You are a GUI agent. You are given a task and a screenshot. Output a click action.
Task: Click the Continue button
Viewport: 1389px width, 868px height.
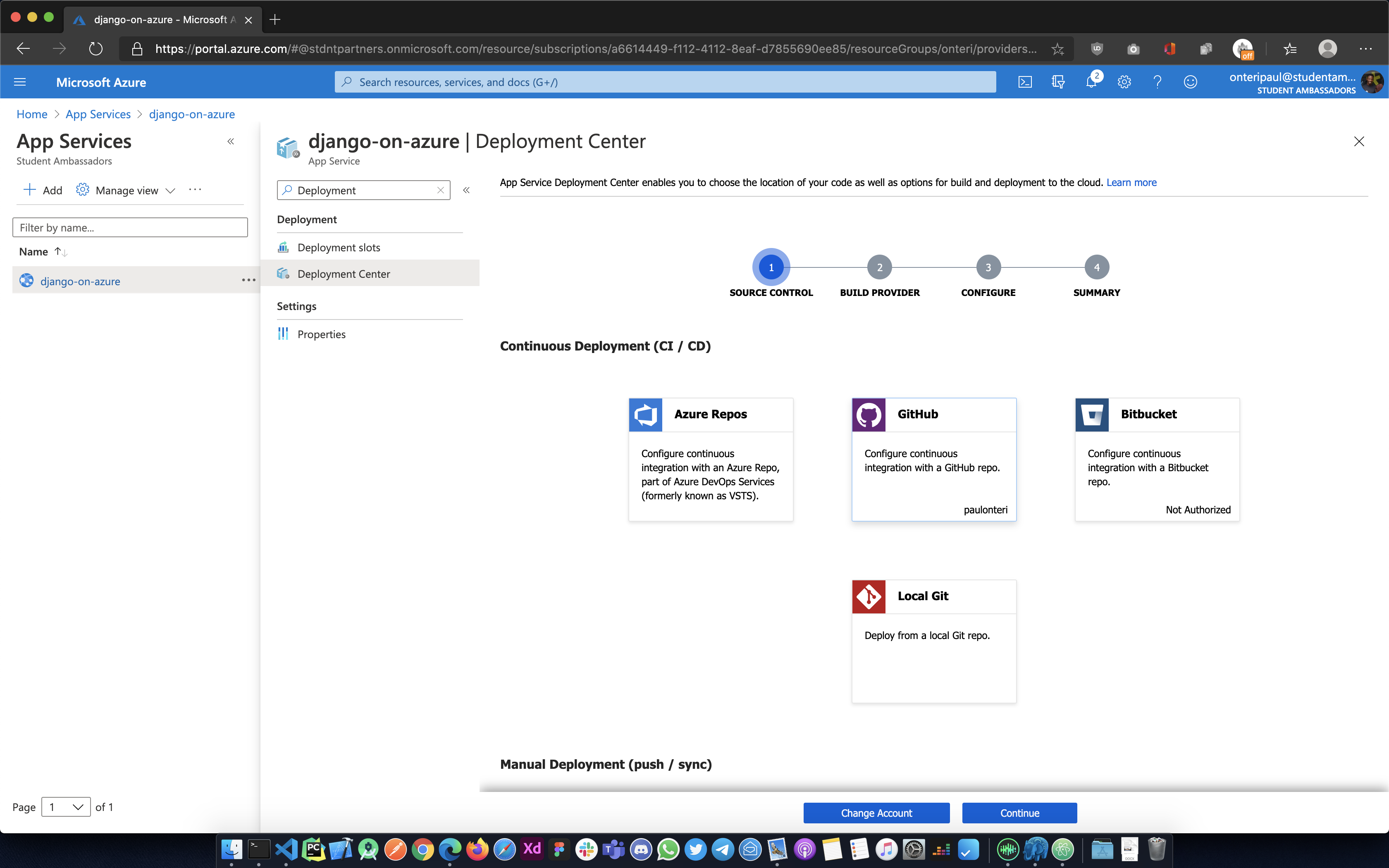1020,812
